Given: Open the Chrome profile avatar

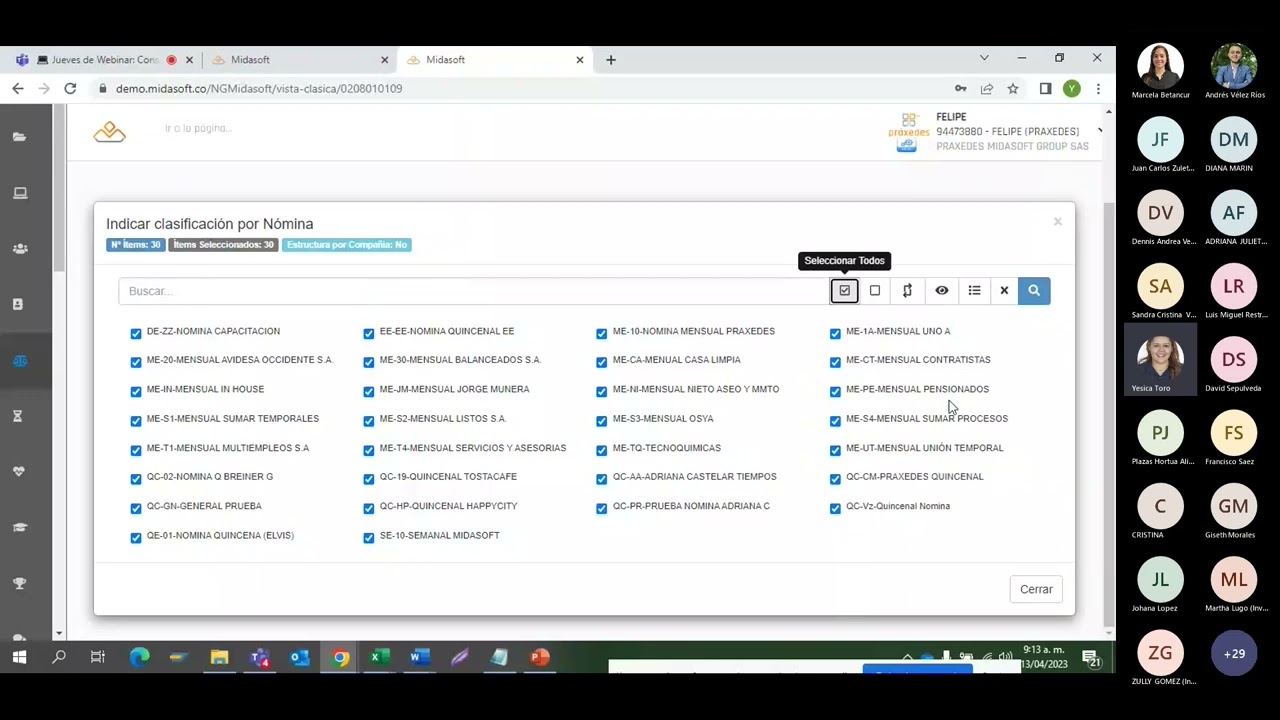Looking at the screenshot, I should pyautogui.click(x=1071, y=89).
